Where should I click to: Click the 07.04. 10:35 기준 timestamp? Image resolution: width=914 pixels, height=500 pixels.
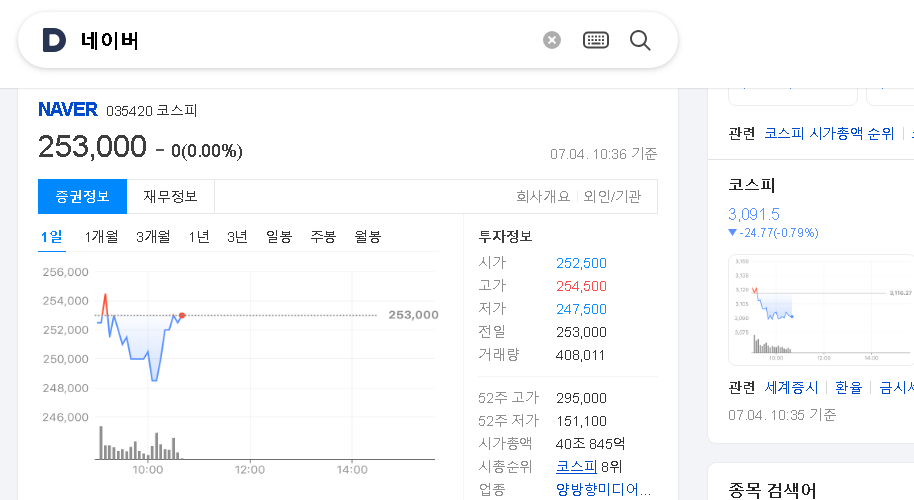click(782, 415)
